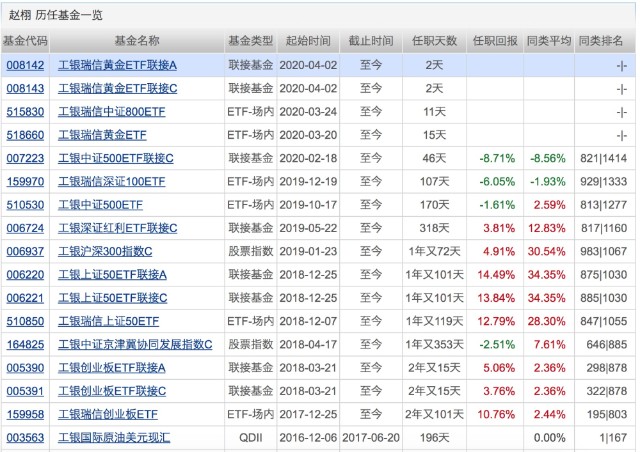Click the 基金类型 column header
The height and width of the screenshot is (452, 640).
tap(251, 41)
